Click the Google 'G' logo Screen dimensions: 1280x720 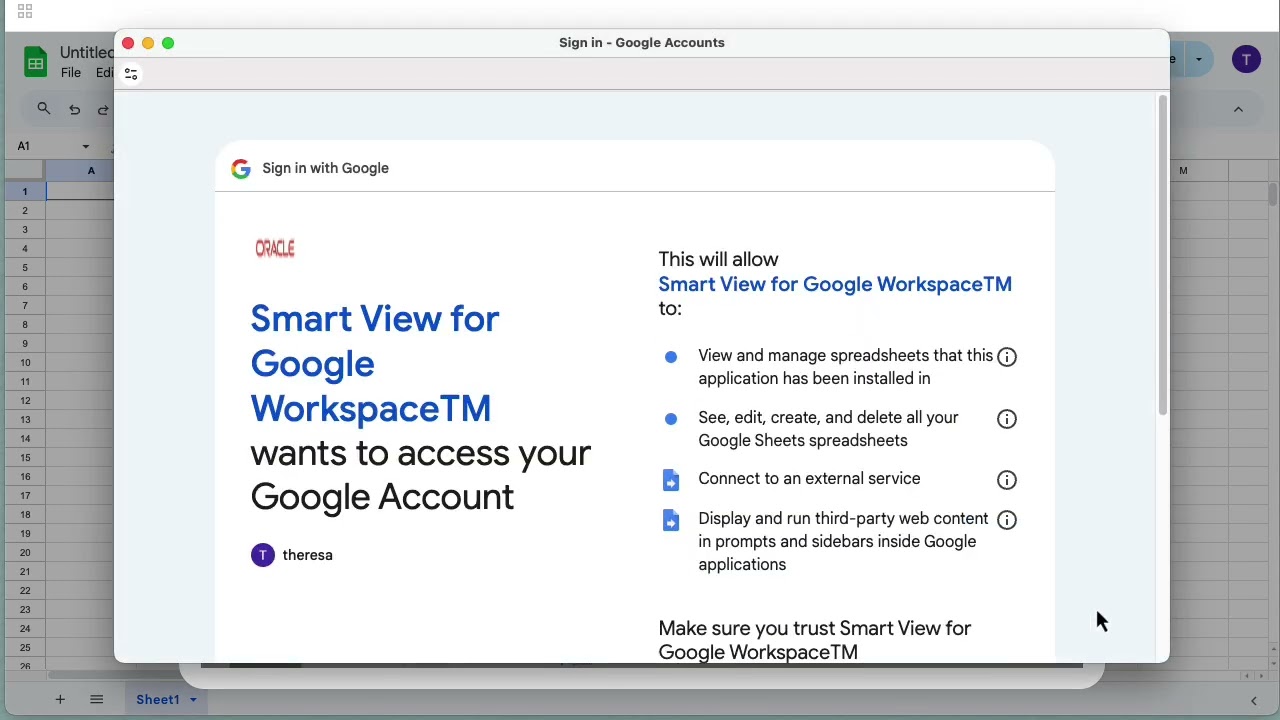(x=240, y=169)
